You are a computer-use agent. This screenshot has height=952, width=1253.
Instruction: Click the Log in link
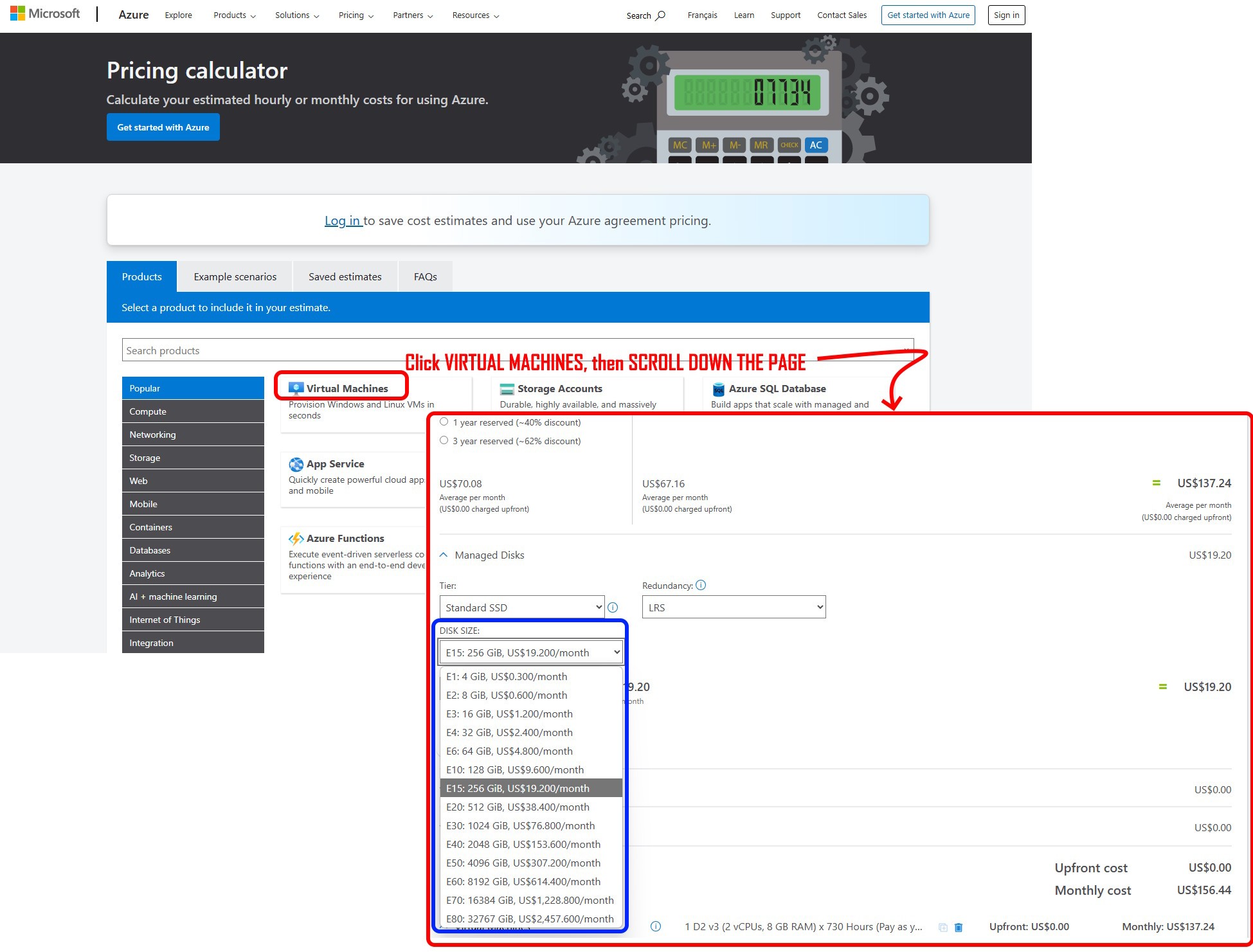tap(342, 221)
